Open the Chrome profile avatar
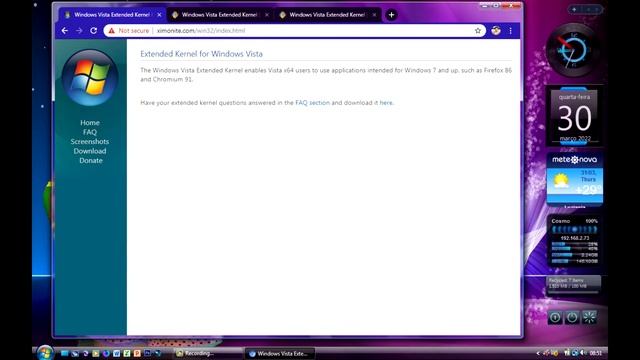Image resolution: width=640 pixels, height=360 pixels. pos(496,31)
